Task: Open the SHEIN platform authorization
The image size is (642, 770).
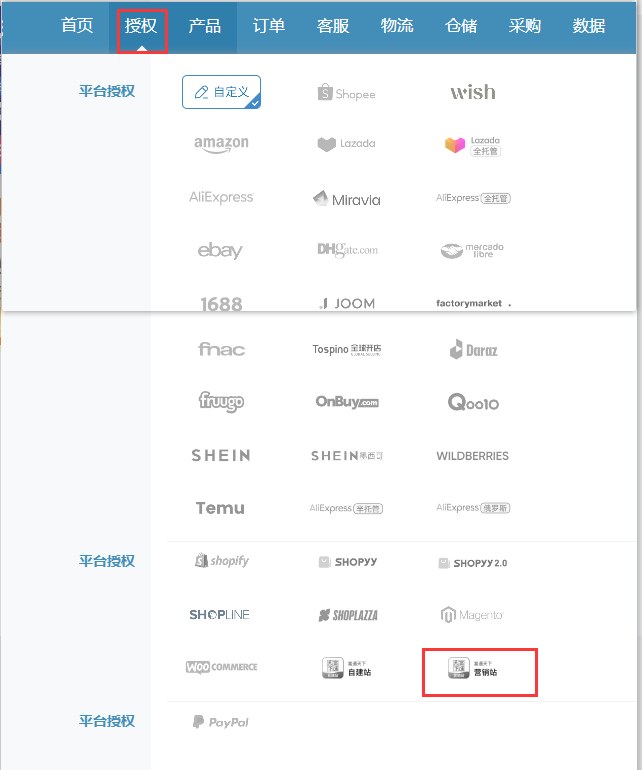Action: click(x=221, y=455)
